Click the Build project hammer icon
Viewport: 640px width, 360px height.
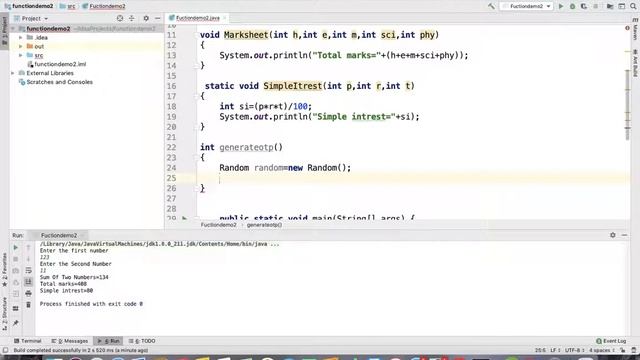(491, 6)
